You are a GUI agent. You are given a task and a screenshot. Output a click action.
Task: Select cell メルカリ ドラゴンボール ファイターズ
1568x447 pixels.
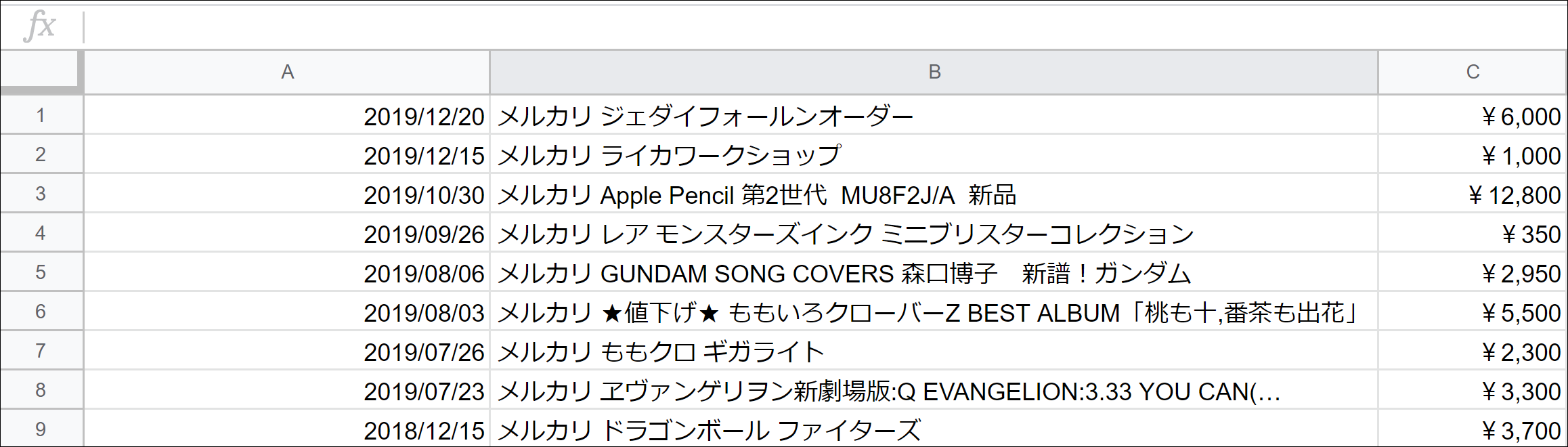[x=934, y=429]
